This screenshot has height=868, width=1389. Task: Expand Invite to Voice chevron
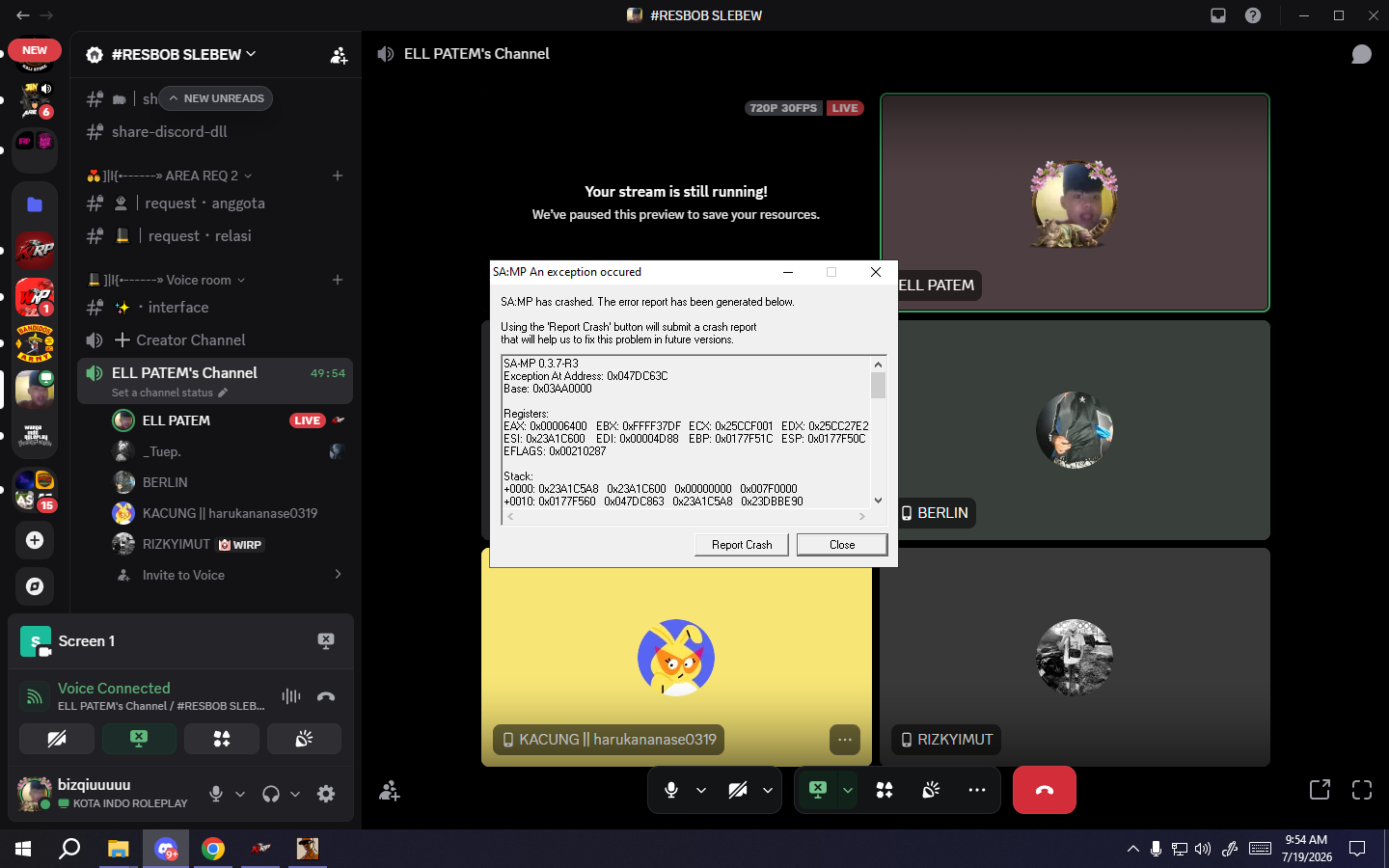[338, 575]
